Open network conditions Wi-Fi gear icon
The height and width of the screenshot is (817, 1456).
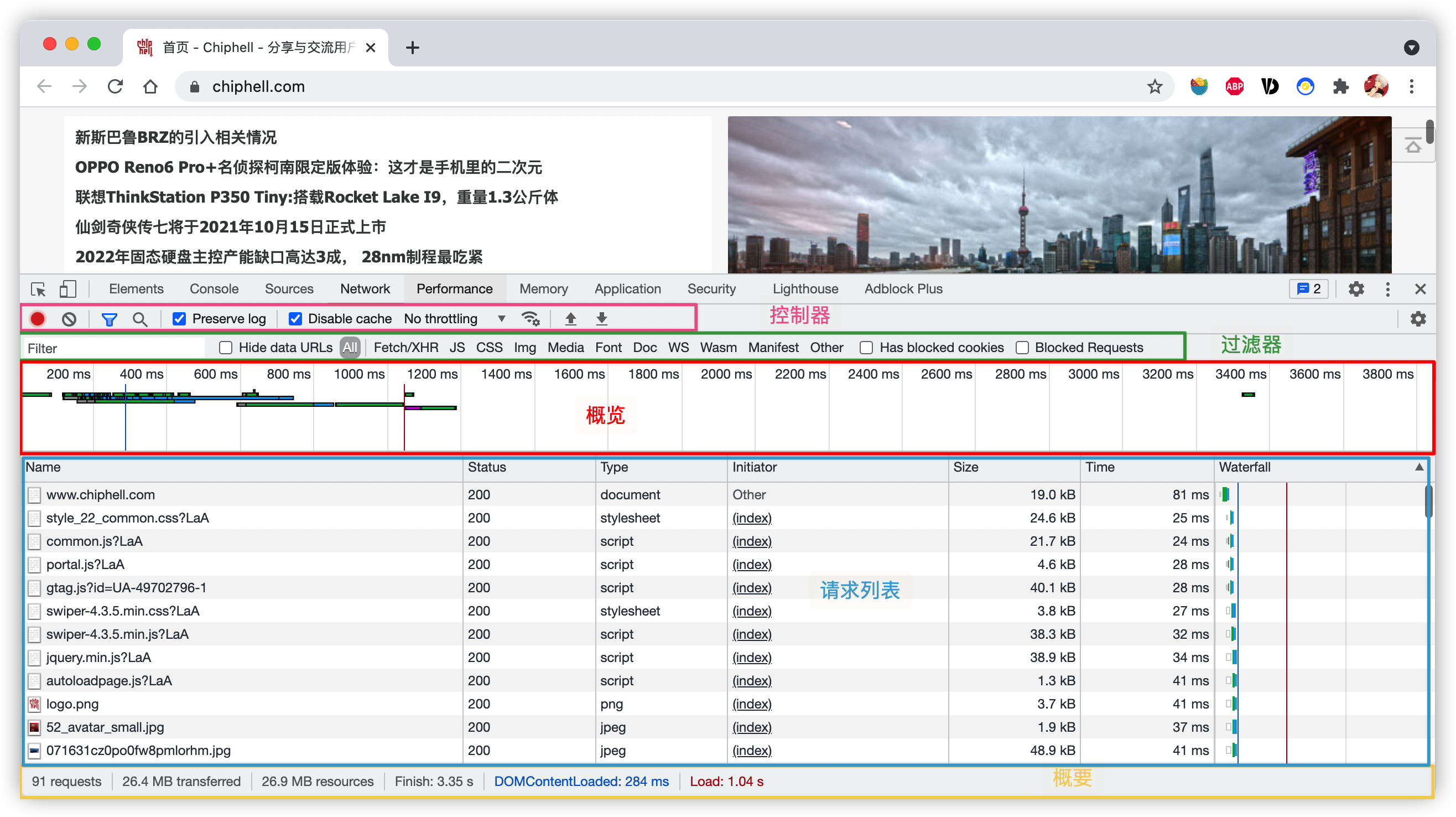point(530,319)
